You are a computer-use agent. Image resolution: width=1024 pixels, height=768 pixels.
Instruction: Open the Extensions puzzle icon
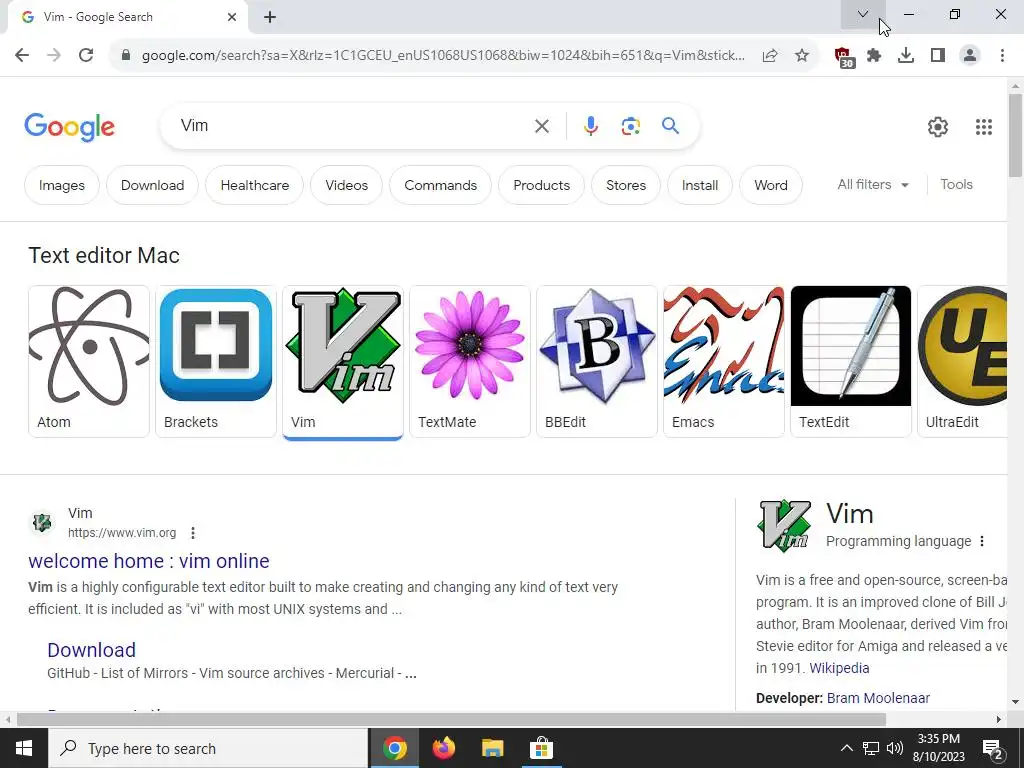pos(874,56)
